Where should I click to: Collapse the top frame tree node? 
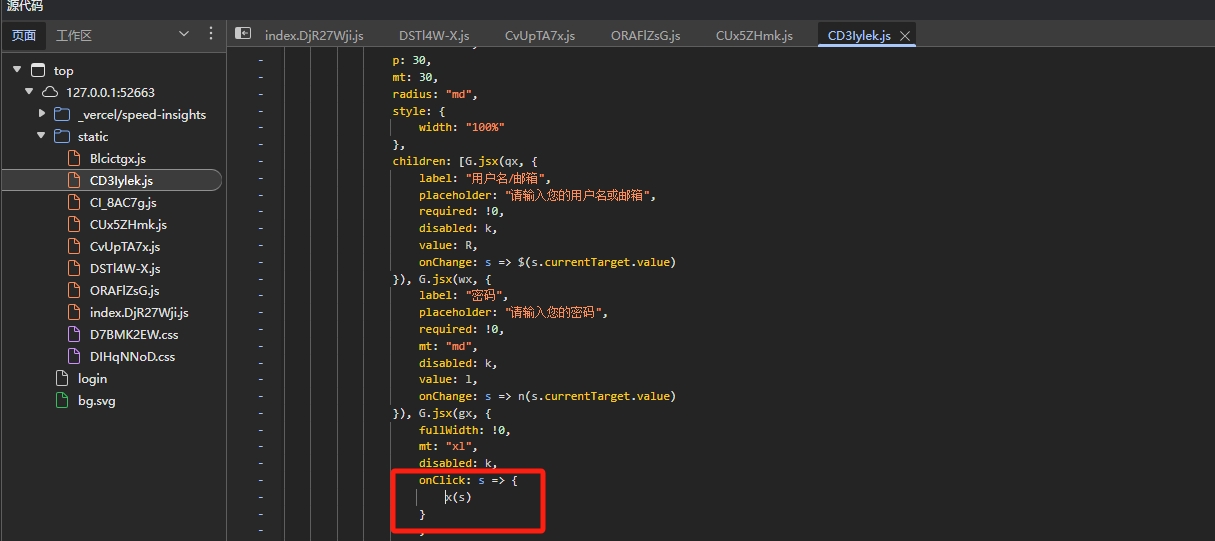coord(17,70)
